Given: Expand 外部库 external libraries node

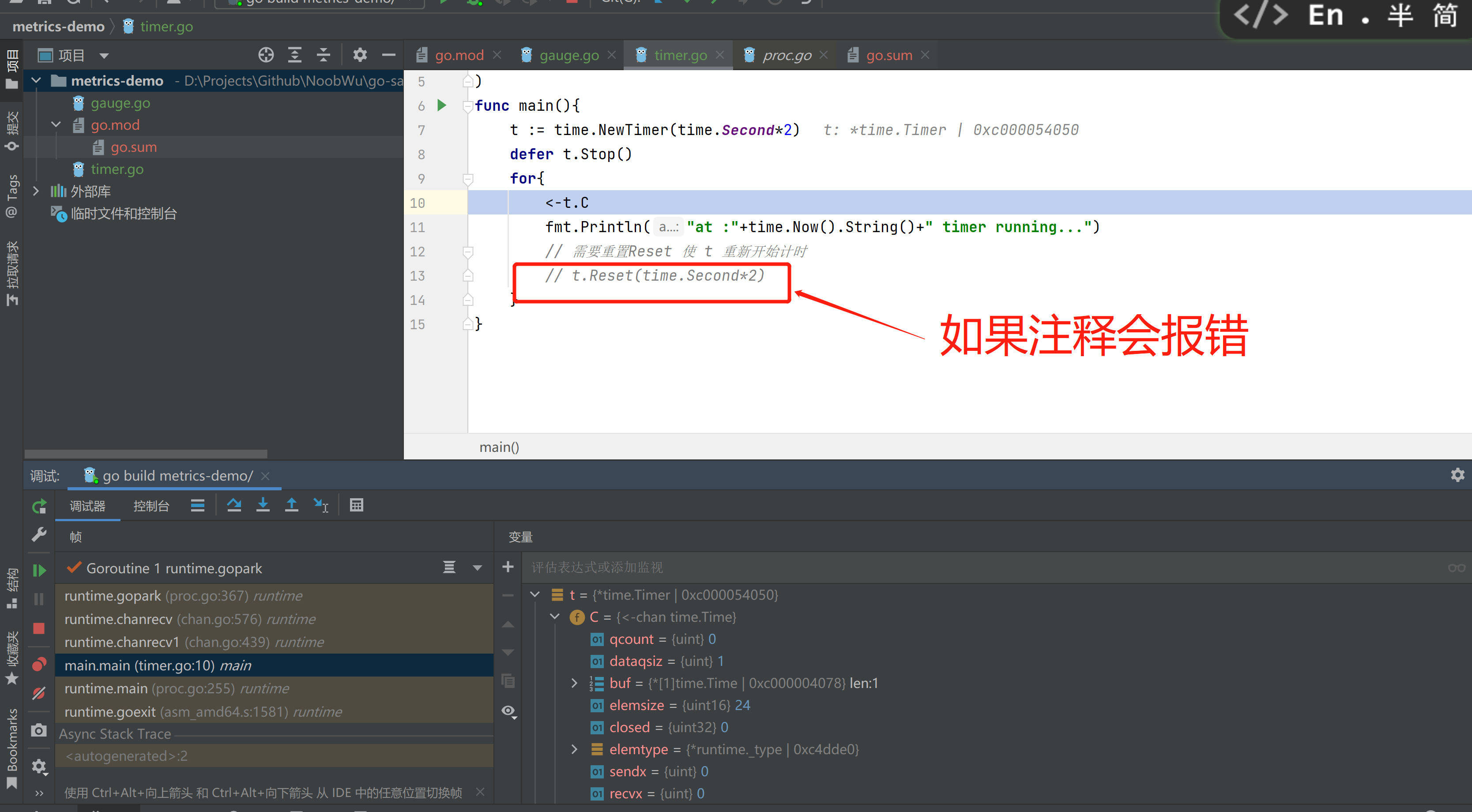Looking at the screenshot, I should (36, 191).
